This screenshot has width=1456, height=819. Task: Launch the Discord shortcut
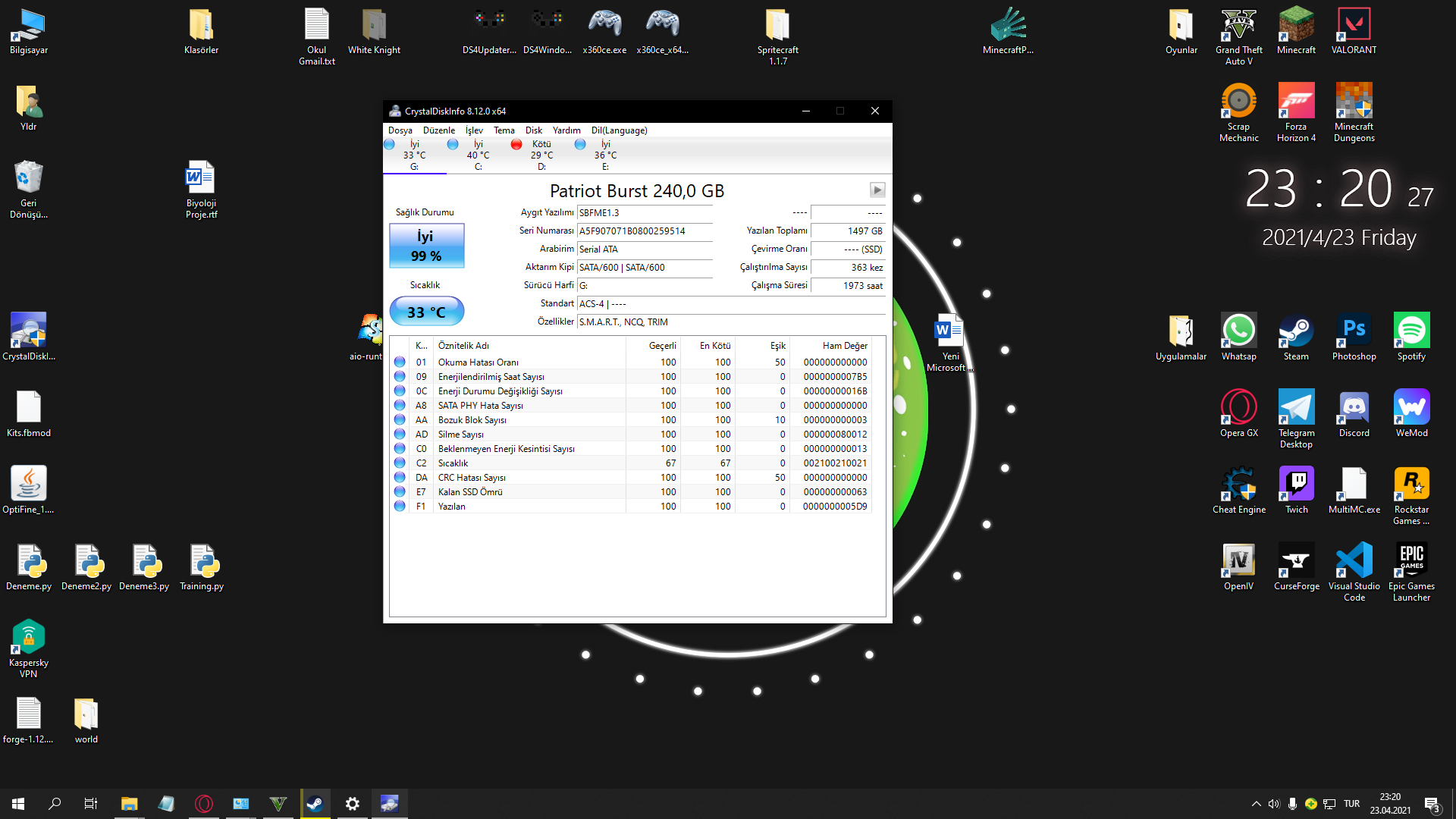pyautogui.click(x=1354, y=413)
